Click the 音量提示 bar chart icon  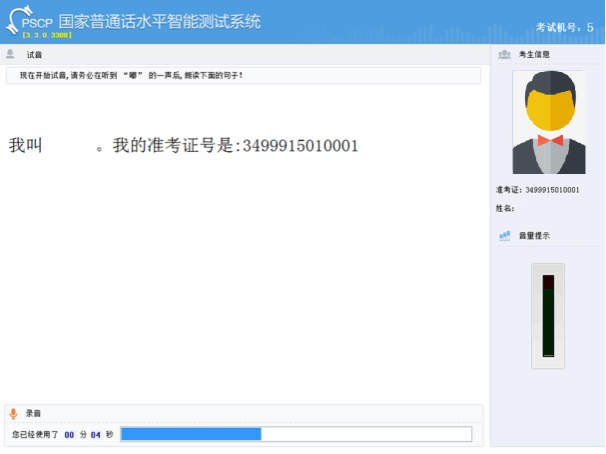tap(505, 235)
